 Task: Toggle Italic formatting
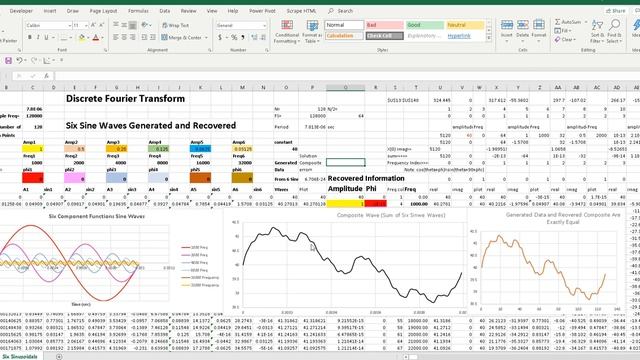[x=38, y=38]
